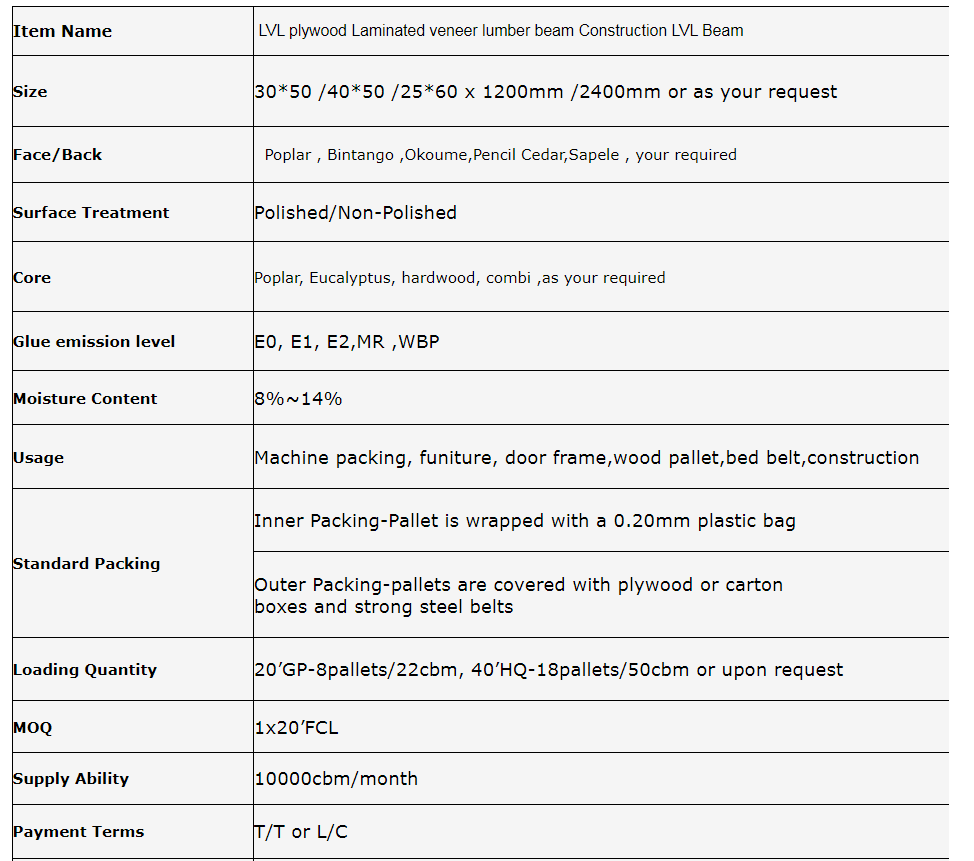The image size is (974, 861).
Task: Click the Poplar, Eucalyptus, hardwood core text
Action: (x=459, y=278)
